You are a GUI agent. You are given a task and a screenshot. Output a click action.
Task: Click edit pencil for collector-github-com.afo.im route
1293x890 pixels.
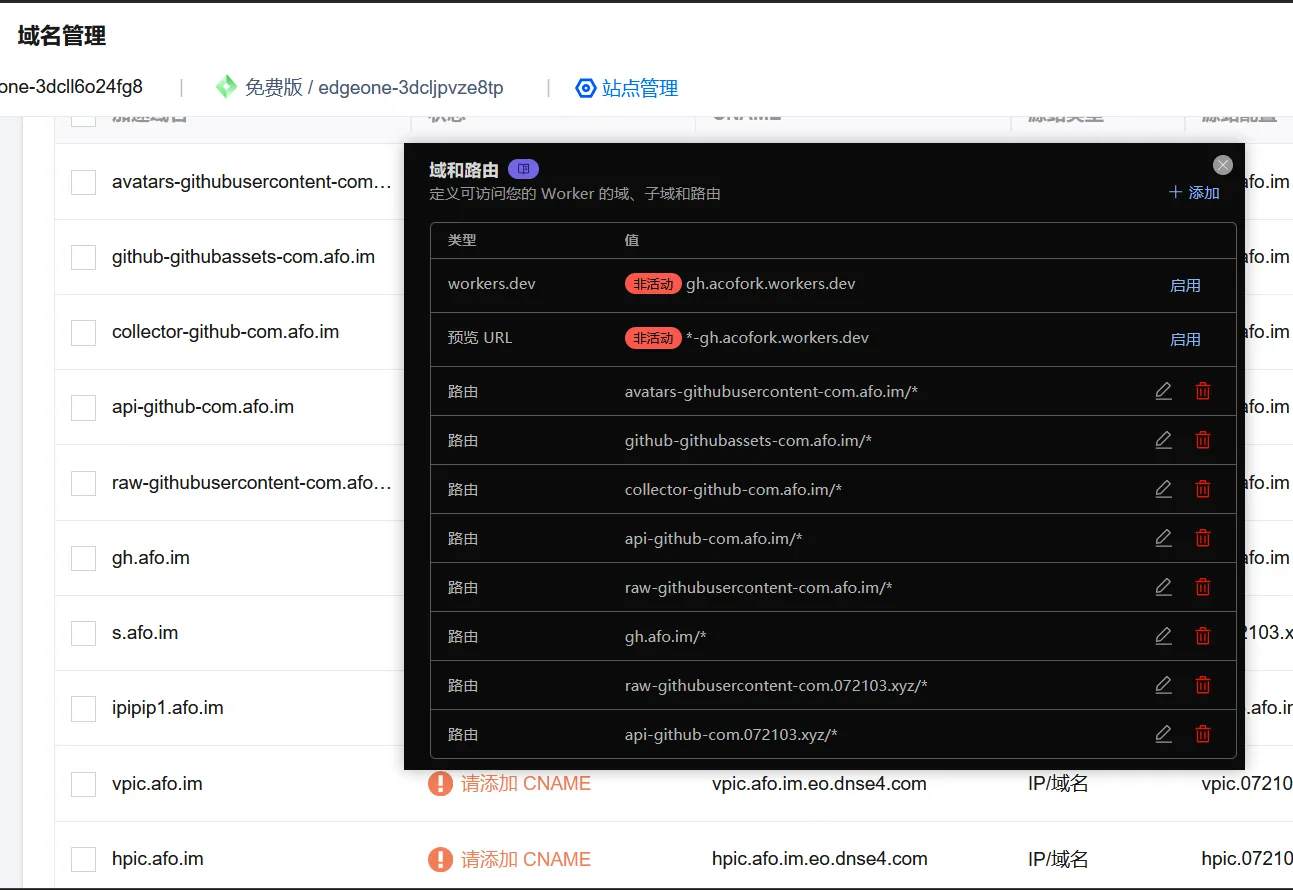(1163, 489)
